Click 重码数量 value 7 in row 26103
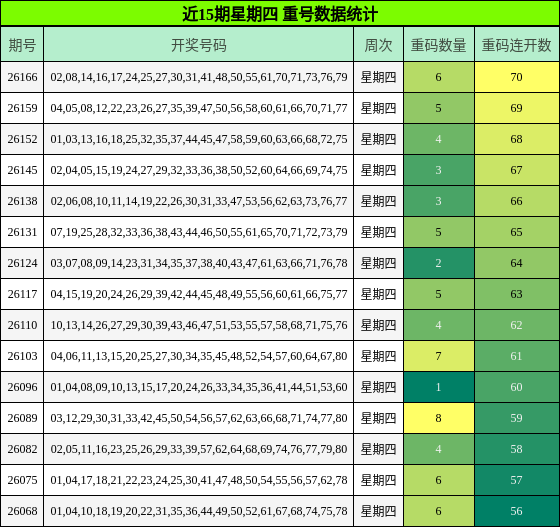The height and width of the screenshot is (527, 560). (439, 356)
